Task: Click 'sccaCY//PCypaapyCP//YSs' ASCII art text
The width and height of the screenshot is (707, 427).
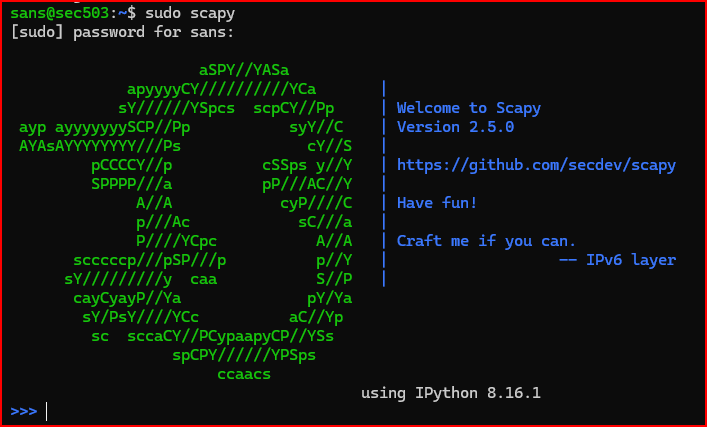Action: click(x=230, y=336)
